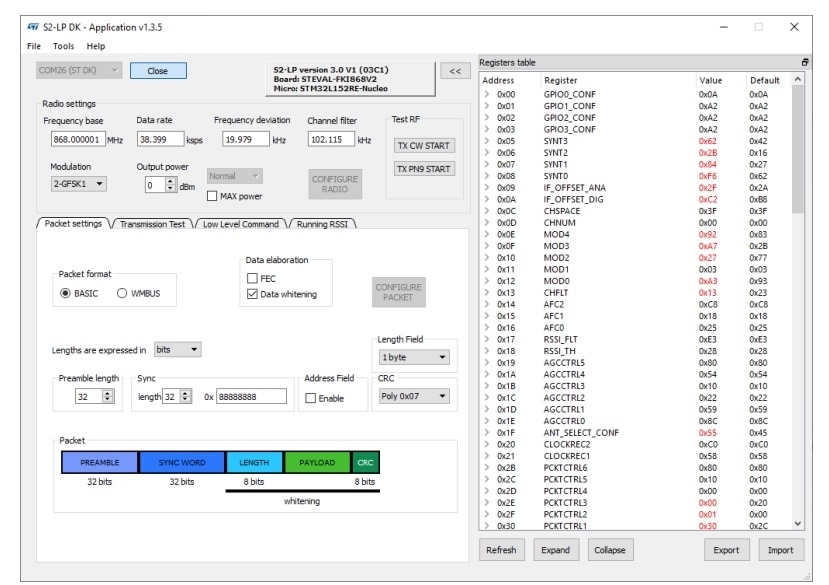The image size is (829, 585).
Task: Toggle the Data whitening checkbox
Action: point(253,294)
